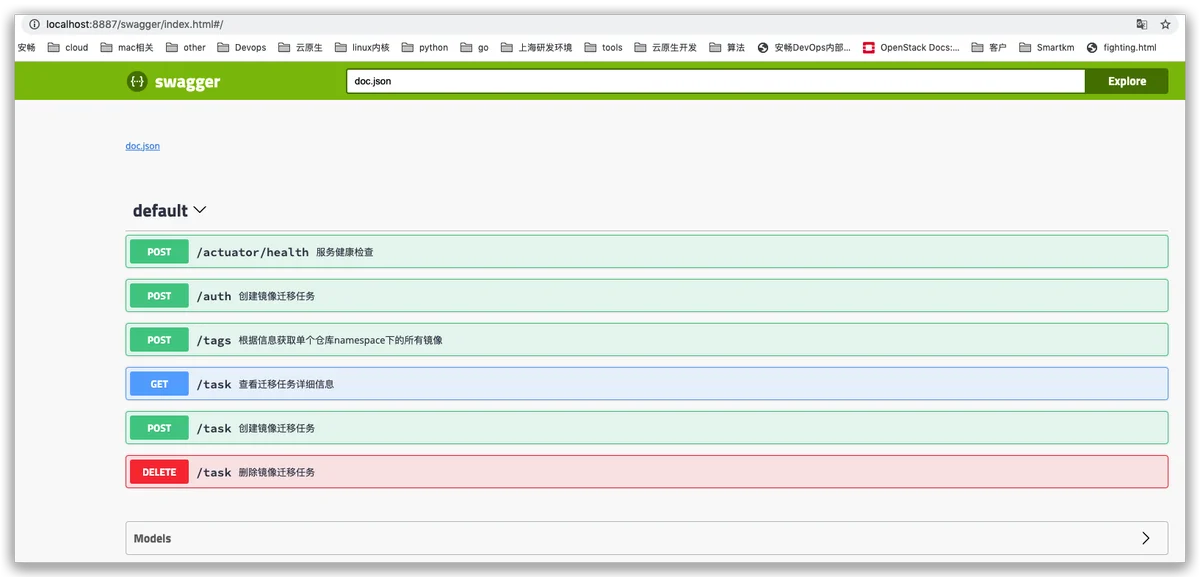Open the Smartkm bookmark folder
This screenshot has width=1200, height=577.
(1047, 47)
